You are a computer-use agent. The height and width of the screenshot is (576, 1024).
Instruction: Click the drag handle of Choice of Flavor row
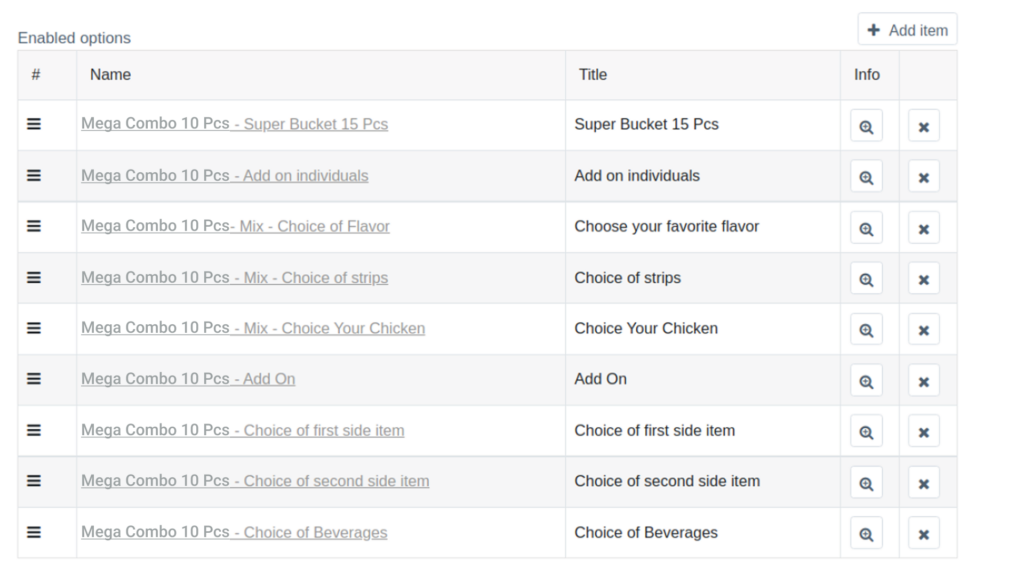34,226
